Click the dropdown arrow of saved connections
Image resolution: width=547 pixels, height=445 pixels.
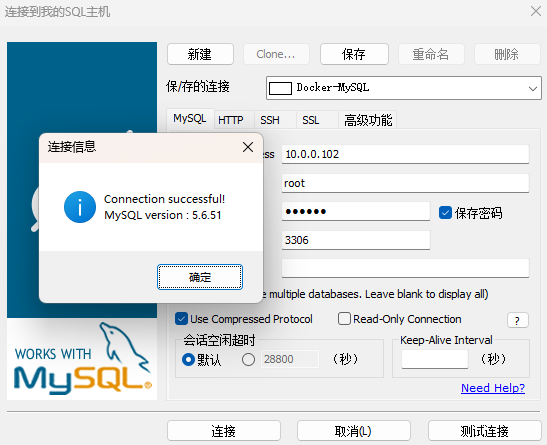pyautogui.click(x=532, y=89)
